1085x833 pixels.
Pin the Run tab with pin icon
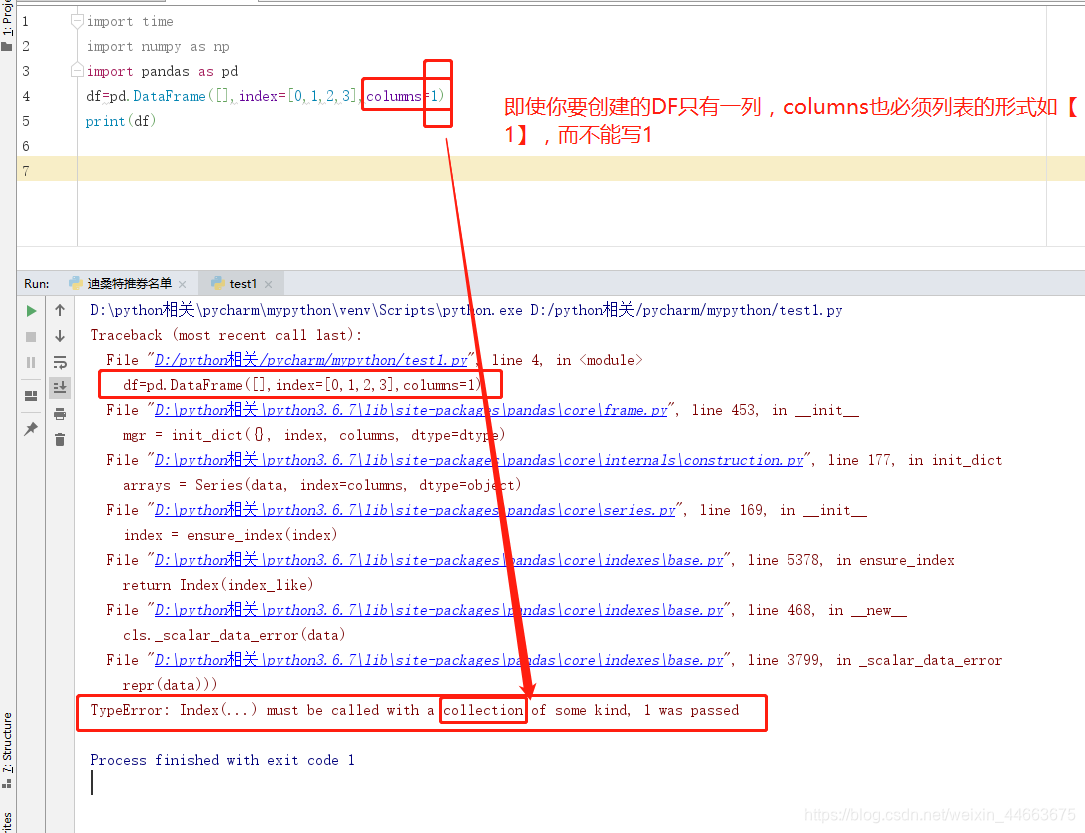(31, 429)
